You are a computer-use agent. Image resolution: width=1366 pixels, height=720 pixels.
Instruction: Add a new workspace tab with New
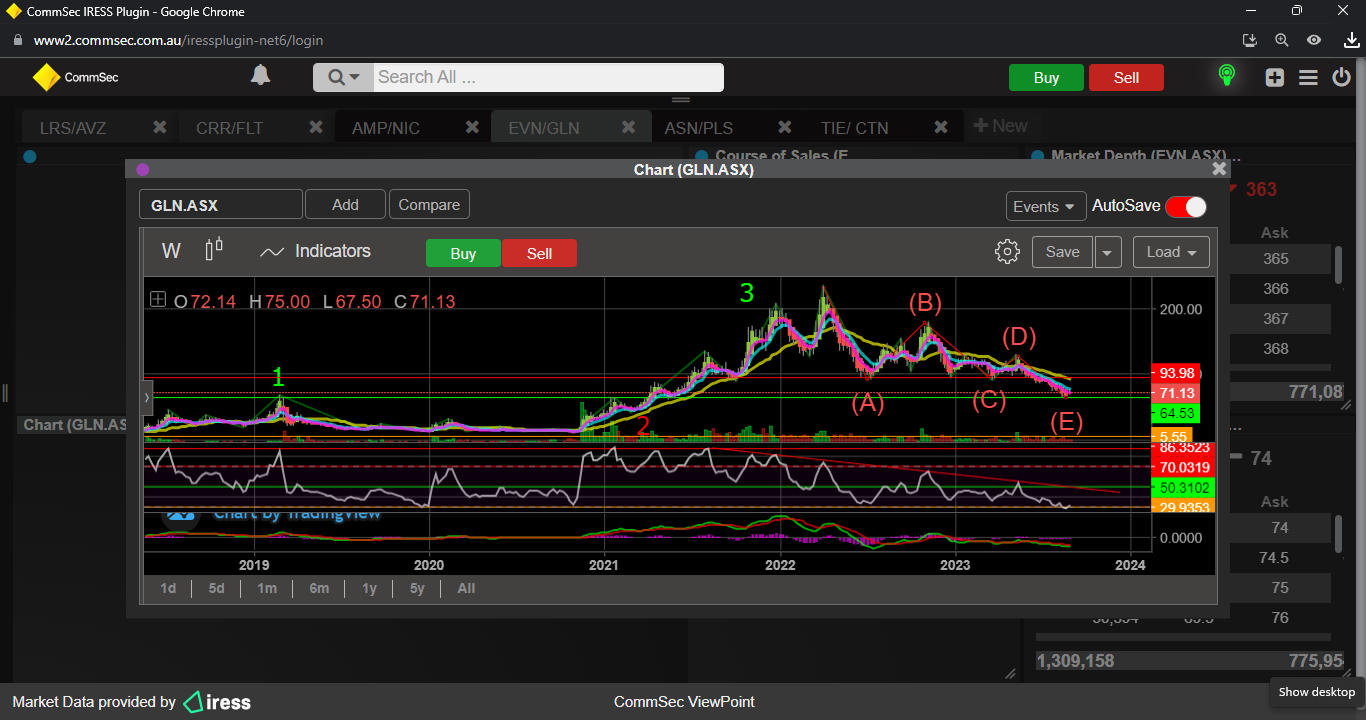tap(1000, 126)
